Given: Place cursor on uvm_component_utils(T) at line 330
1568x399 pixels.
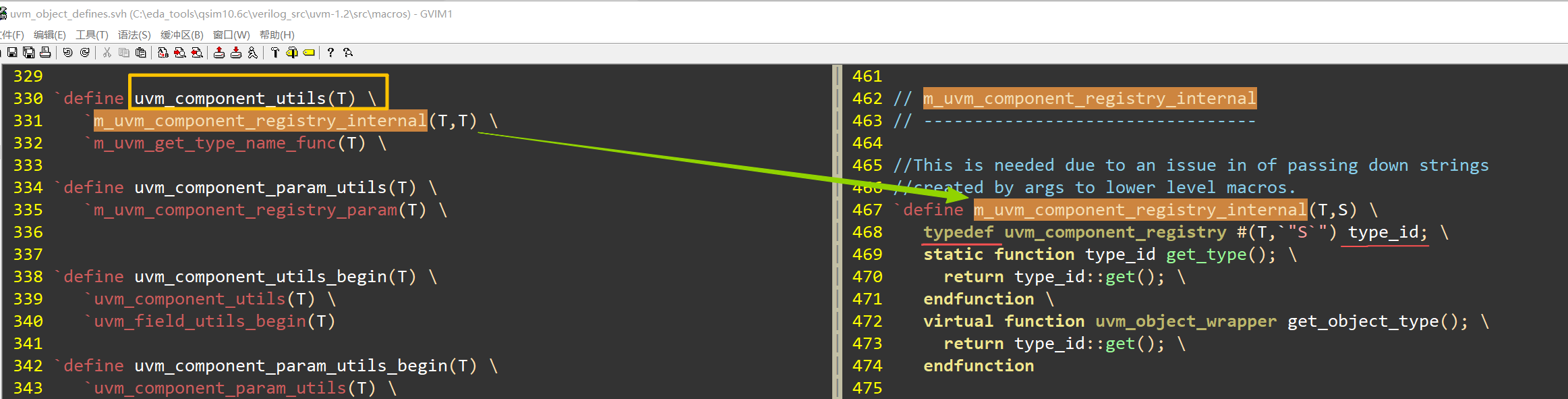Looking at the screenshot, I should pyautogui.click(x=245, y=99).
